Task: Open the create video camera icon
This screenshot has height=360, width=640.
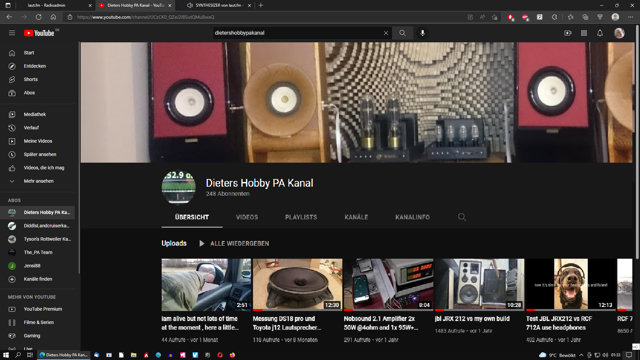Action: coord(568,33)
